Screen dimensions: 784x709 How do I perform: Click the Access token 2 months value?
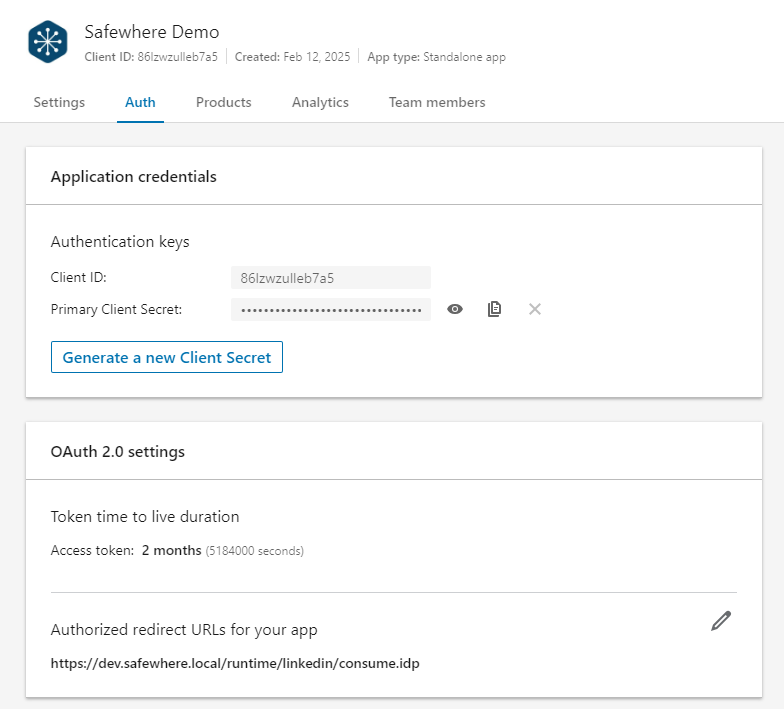(171, 550)
